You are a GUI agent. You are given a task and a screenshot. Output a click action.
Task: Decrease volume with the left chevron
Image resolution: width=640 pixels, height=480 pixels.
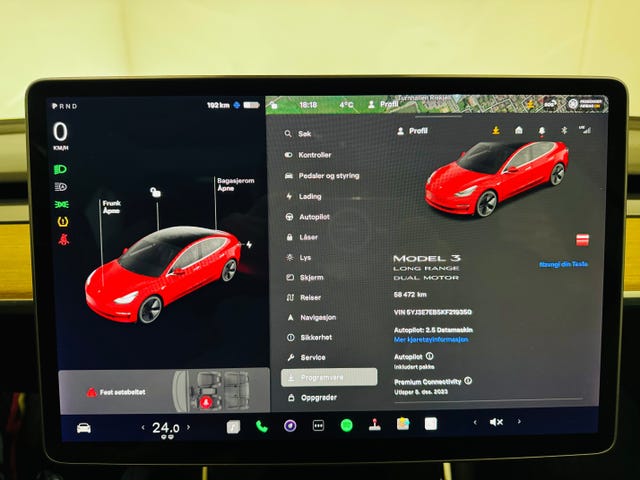475,422
